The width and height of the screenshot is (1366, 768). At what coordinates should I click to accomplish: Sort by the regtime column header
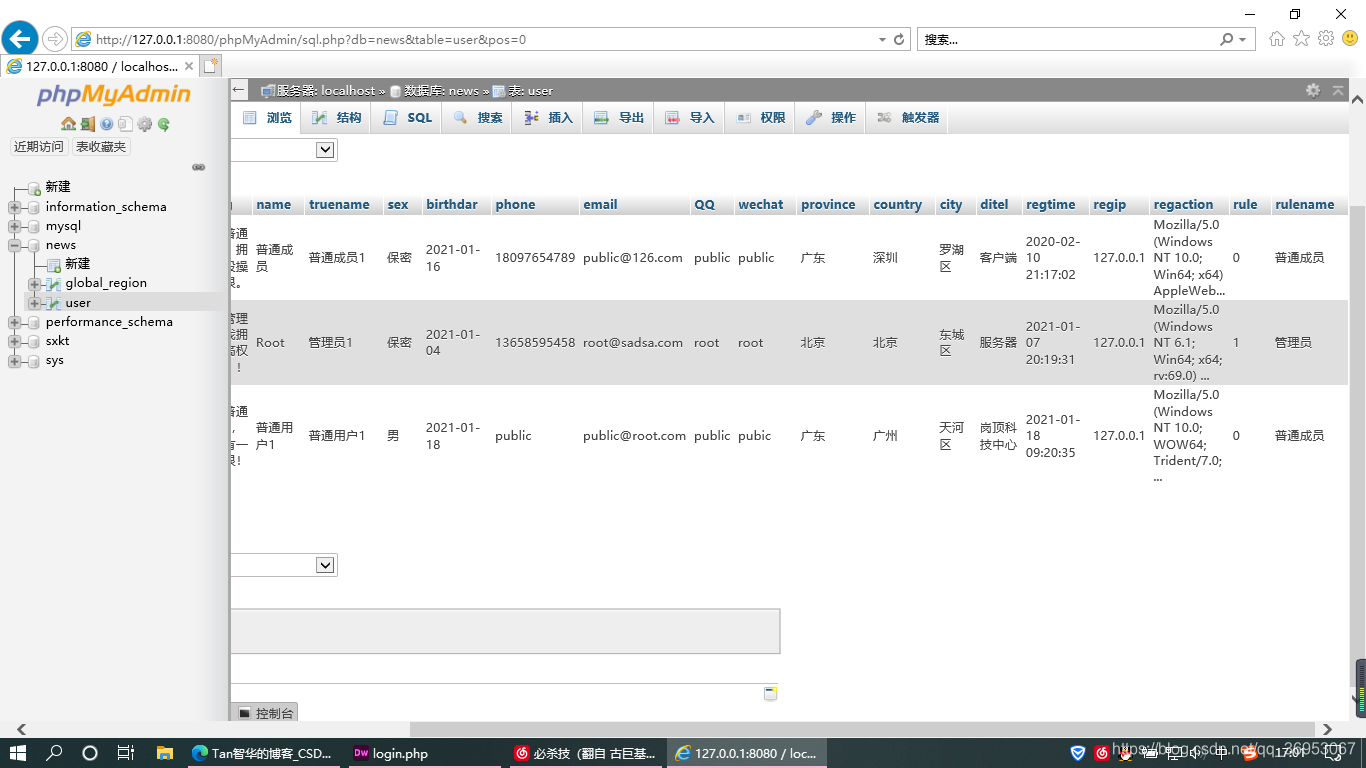pos(1051,204)
